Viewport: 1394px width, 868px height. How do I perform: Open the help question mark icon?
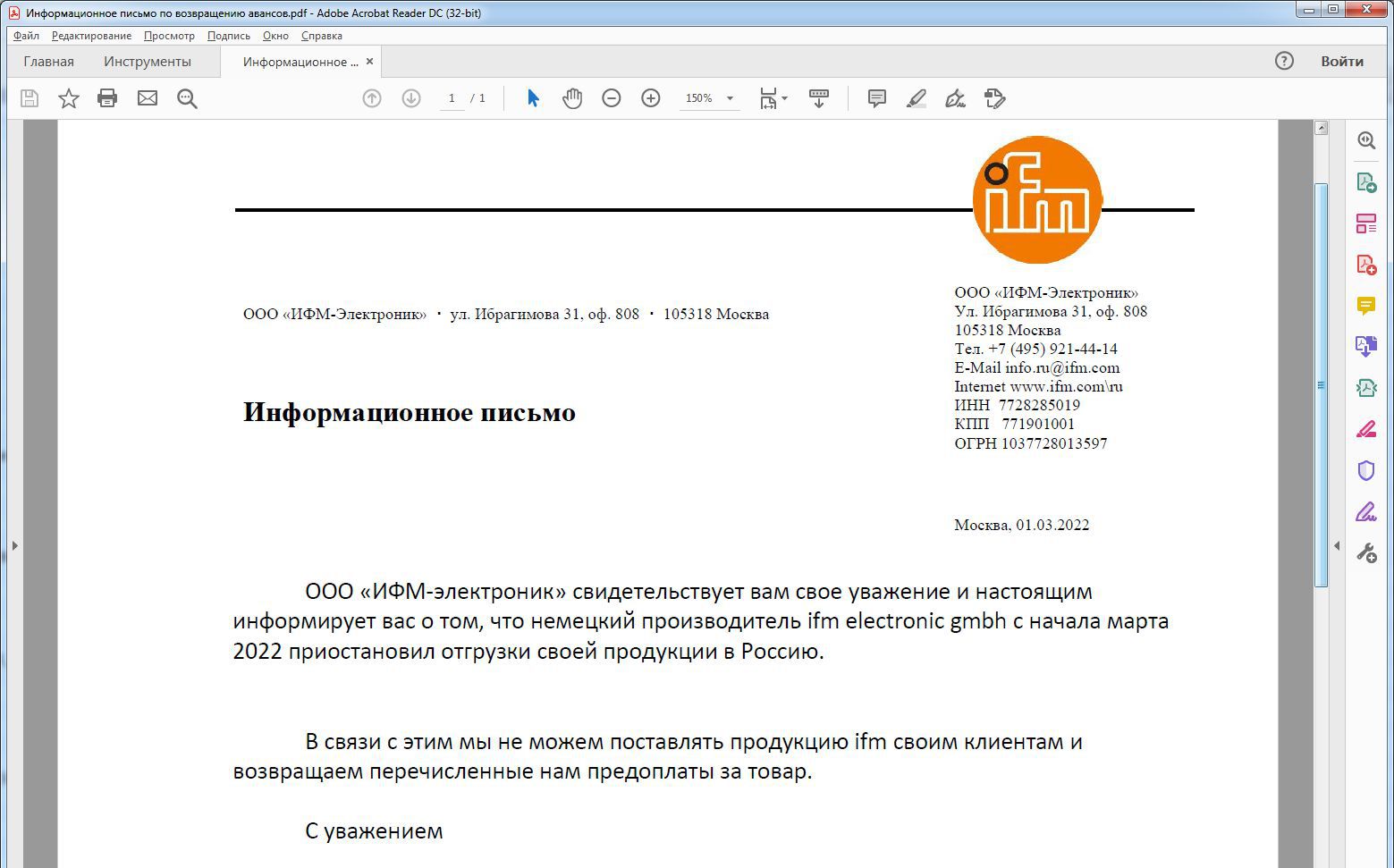coord(1284,61)
